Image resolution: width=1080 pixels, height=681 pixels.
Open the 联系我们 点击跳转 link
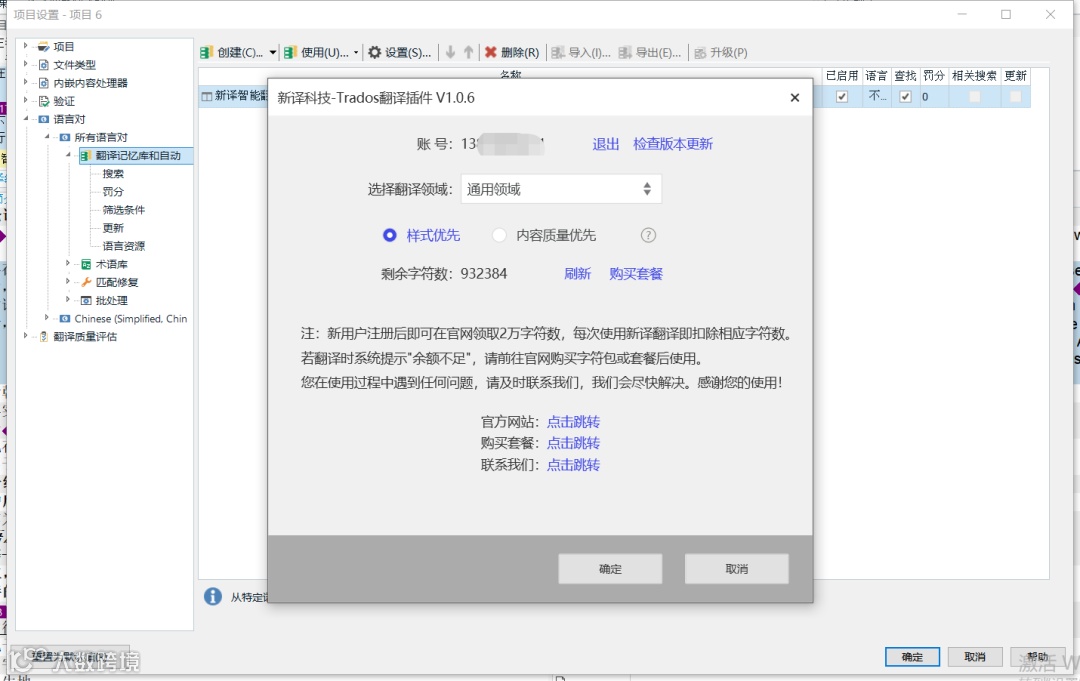tap(573, 465)
